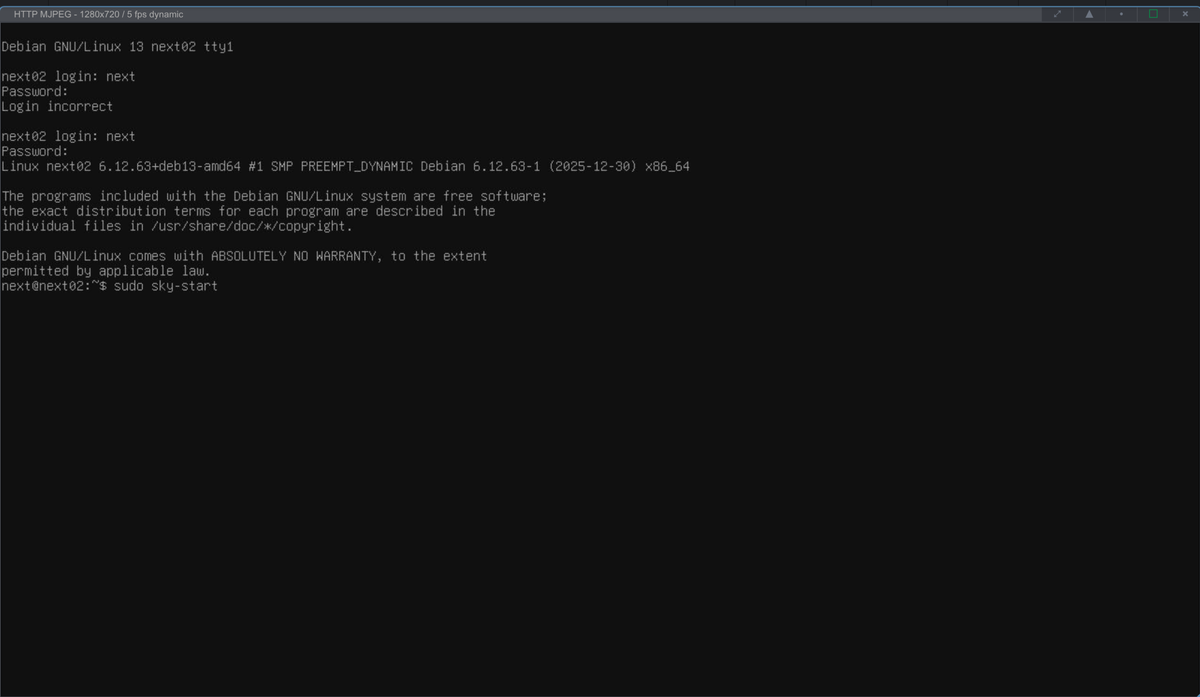This screenshot has width=1200, height=697.
Task: Click the Debian GNU/Linux 13 banner line
Action: tap(117, 47)
